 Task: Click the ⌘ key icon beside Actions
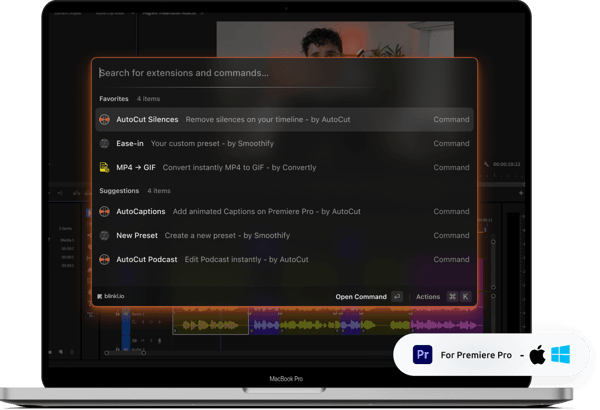[452, 297]
